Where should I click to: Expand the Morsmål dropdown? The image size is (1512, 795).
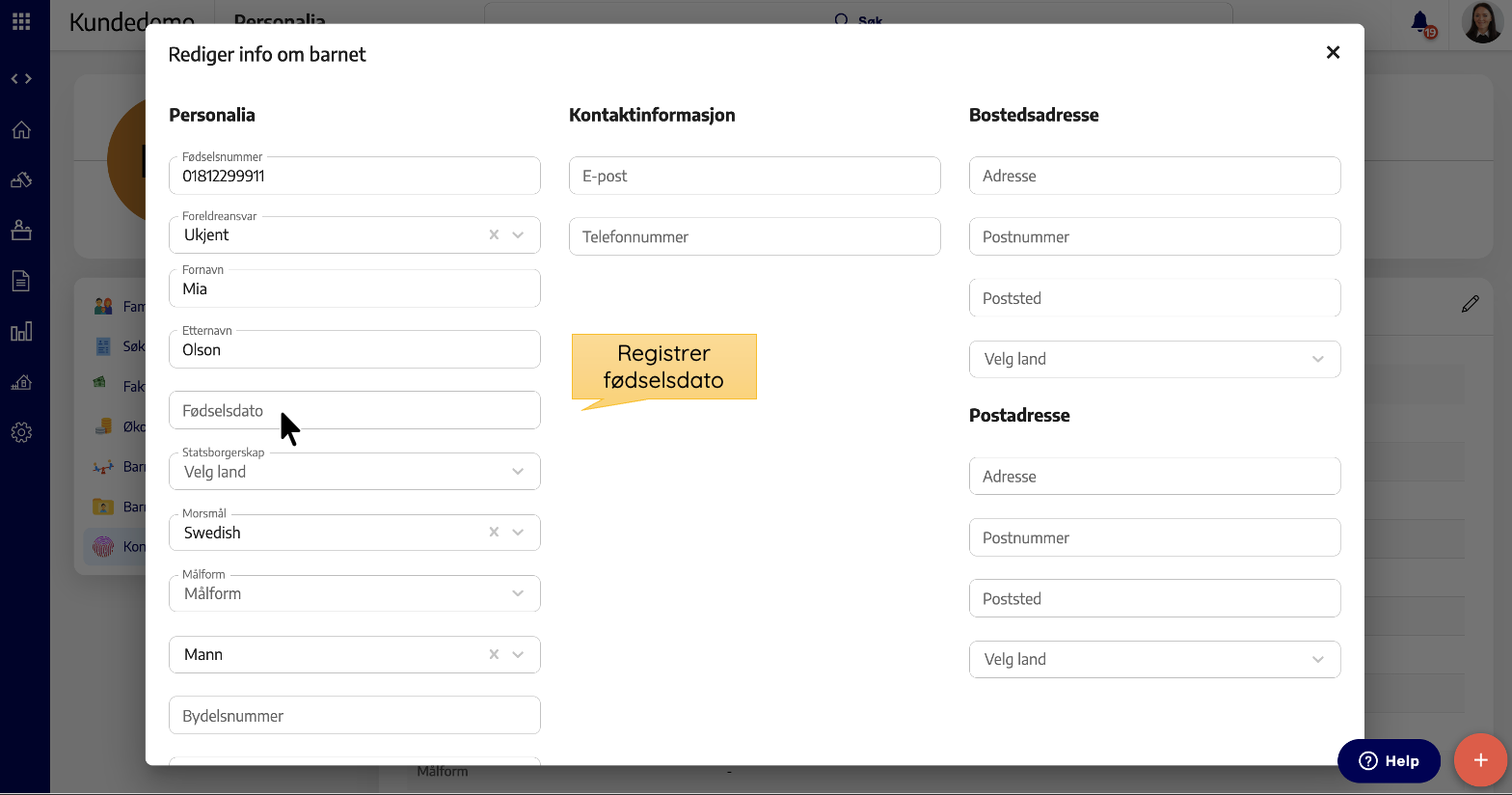tap(518, 532)
